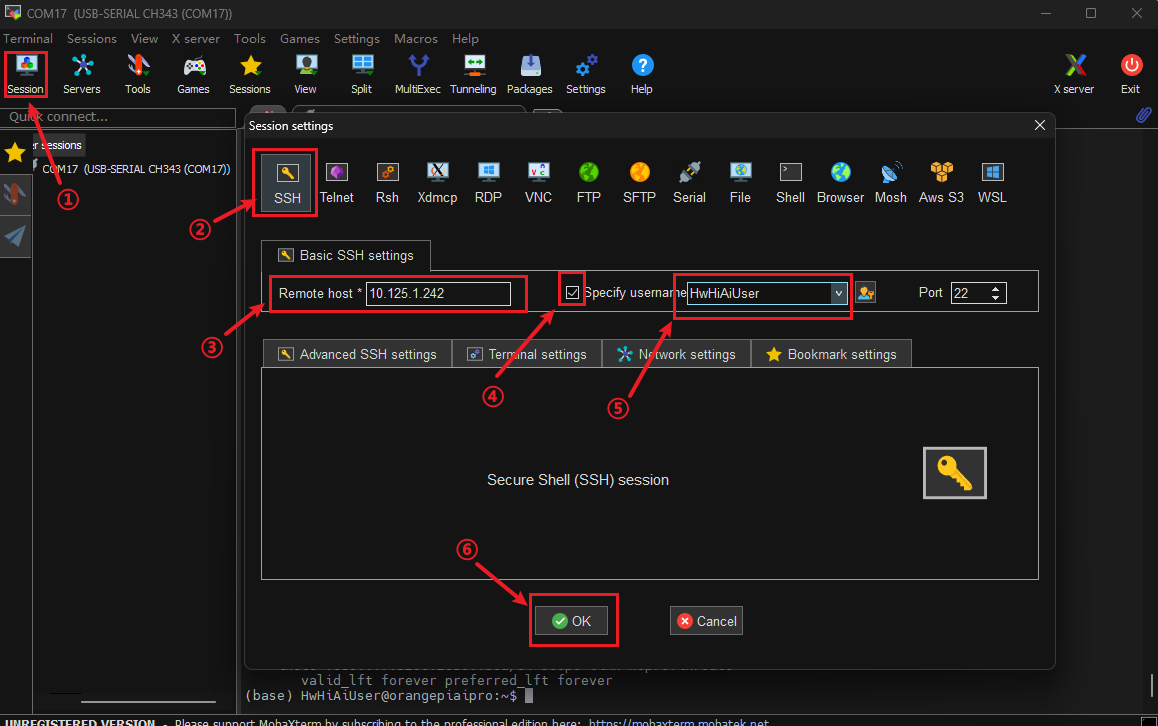Open the View toolbar icon
This screenshot has width=1158, height=726.
(306, 75)
